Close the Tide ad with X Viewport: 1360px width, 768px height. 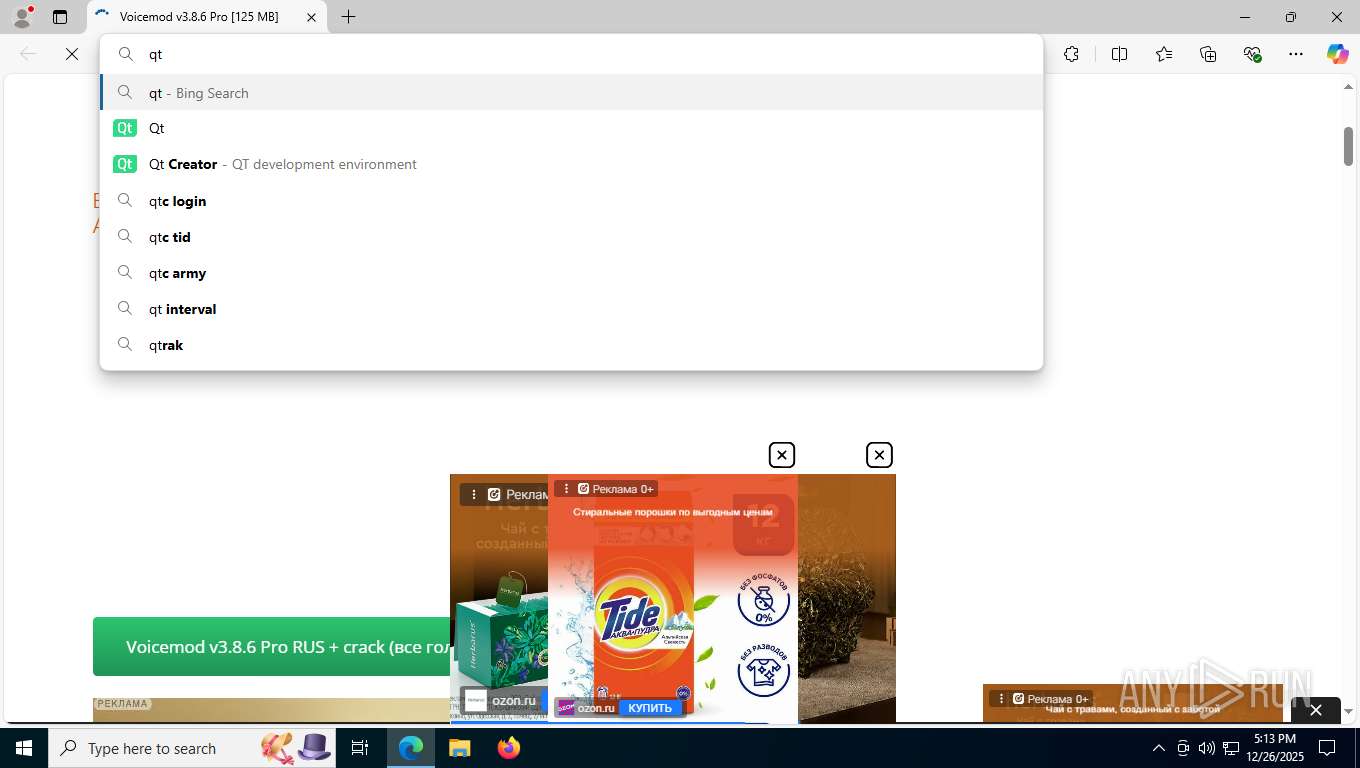pos(781,455)
